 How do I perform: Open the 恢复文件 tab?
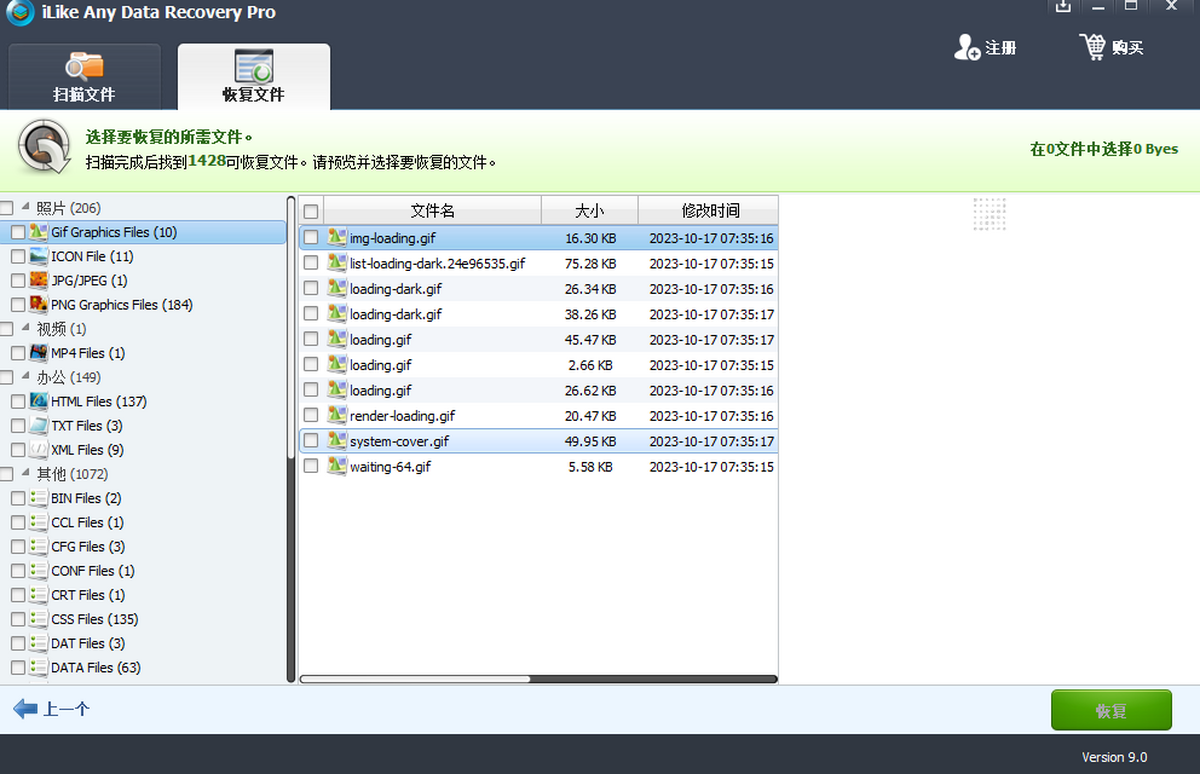click(254, 76)
